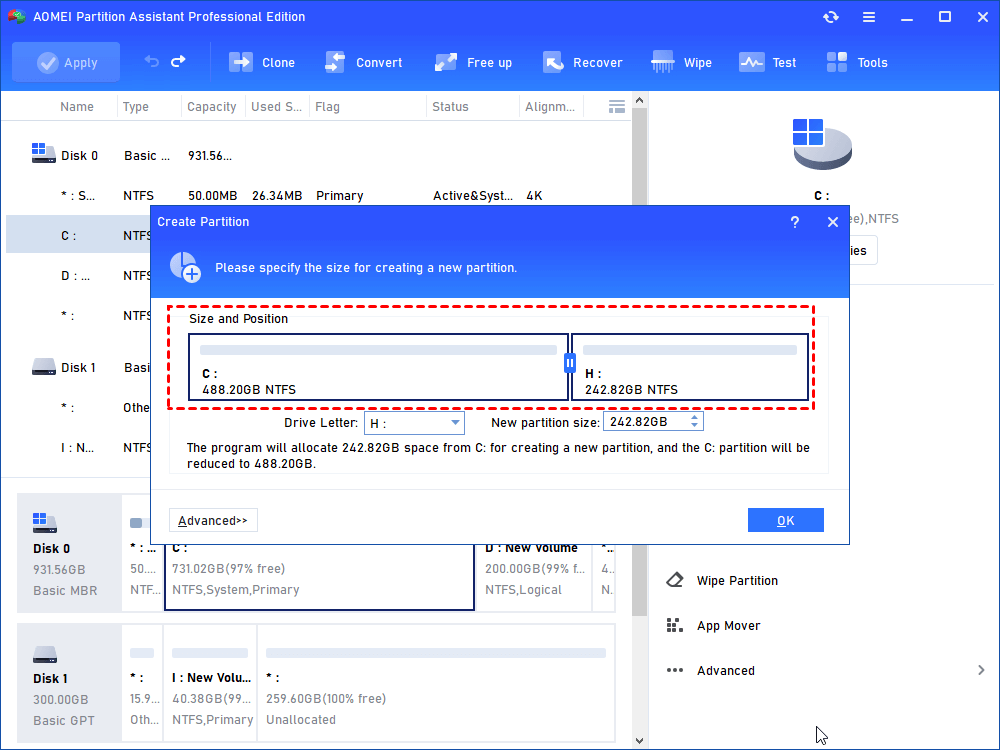The width and height of the screenshot is (1000, 750).
Task: Open the Clone tool
Action: 262,62
